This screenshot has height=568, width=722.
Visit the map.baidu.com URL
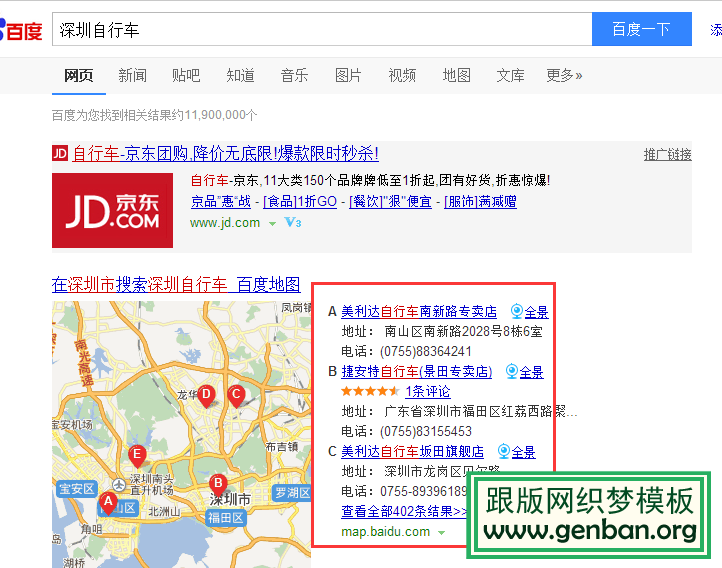(x=385, y=532)
